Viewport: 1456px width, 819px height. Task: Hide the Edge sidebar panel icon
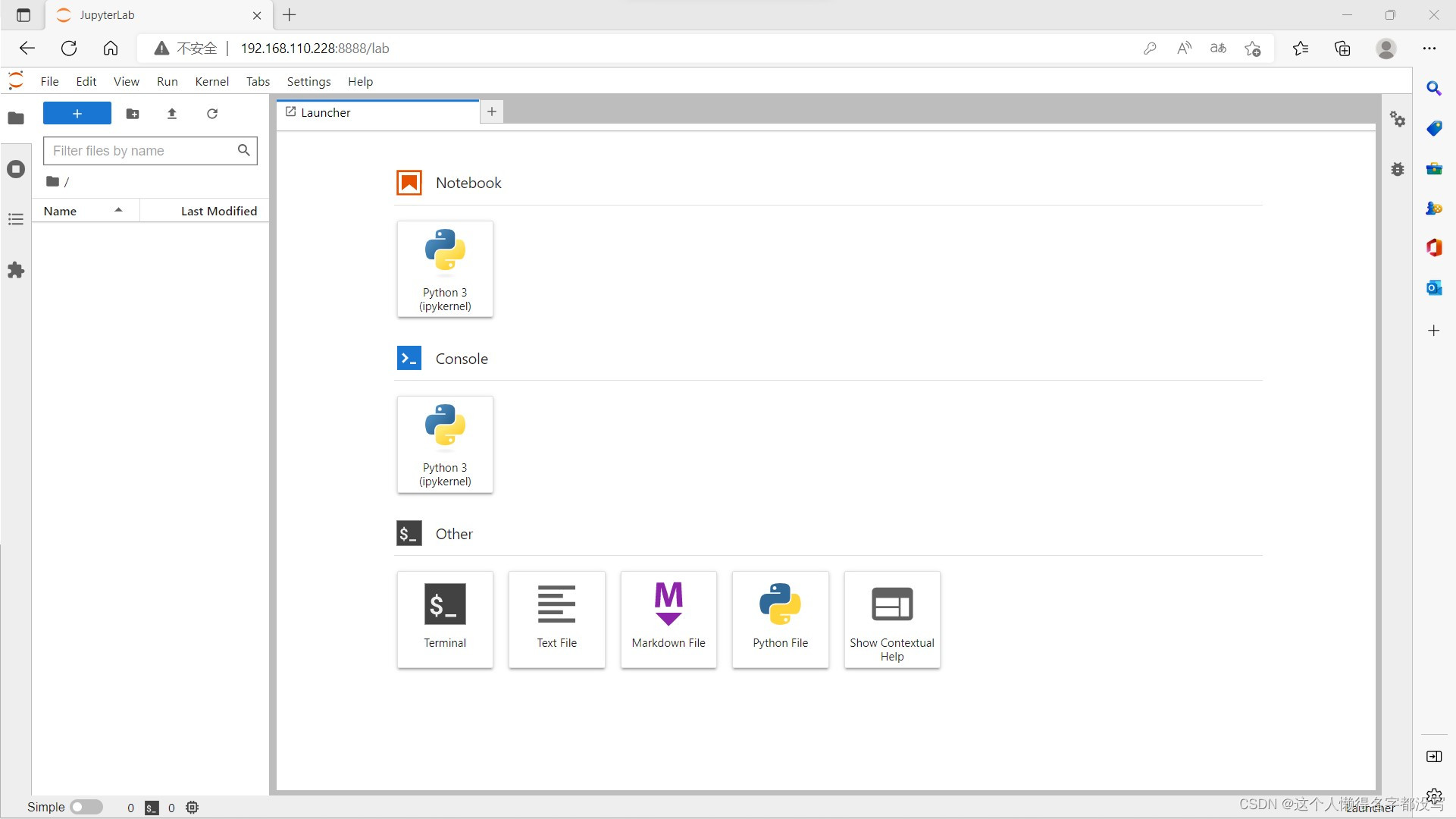tap(1434, 757)
